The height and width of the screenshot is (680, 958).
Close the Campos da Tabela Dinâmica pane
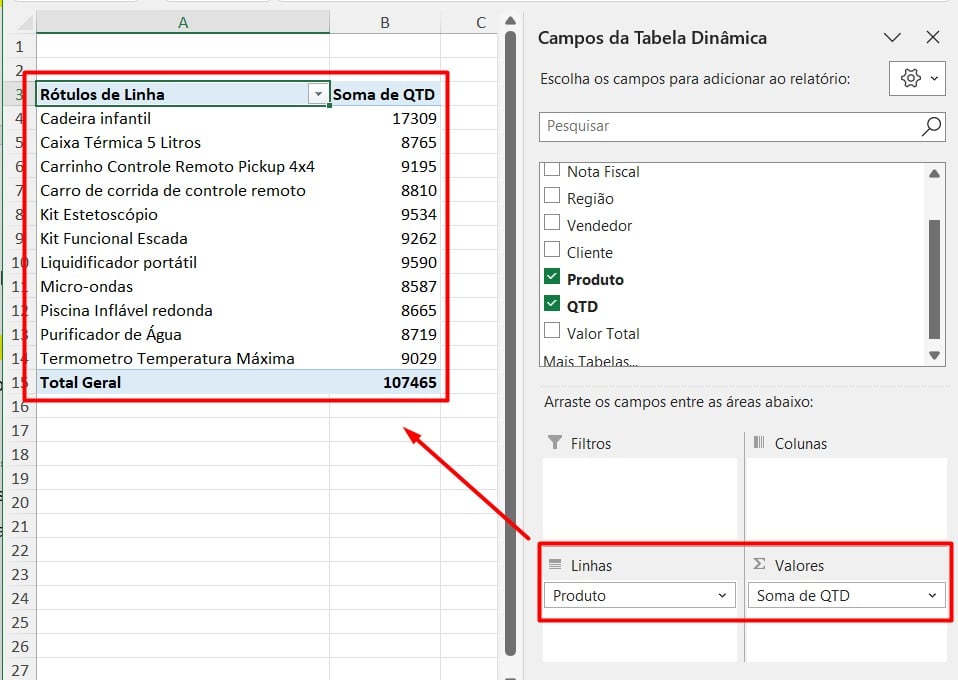tap(932, 38)
